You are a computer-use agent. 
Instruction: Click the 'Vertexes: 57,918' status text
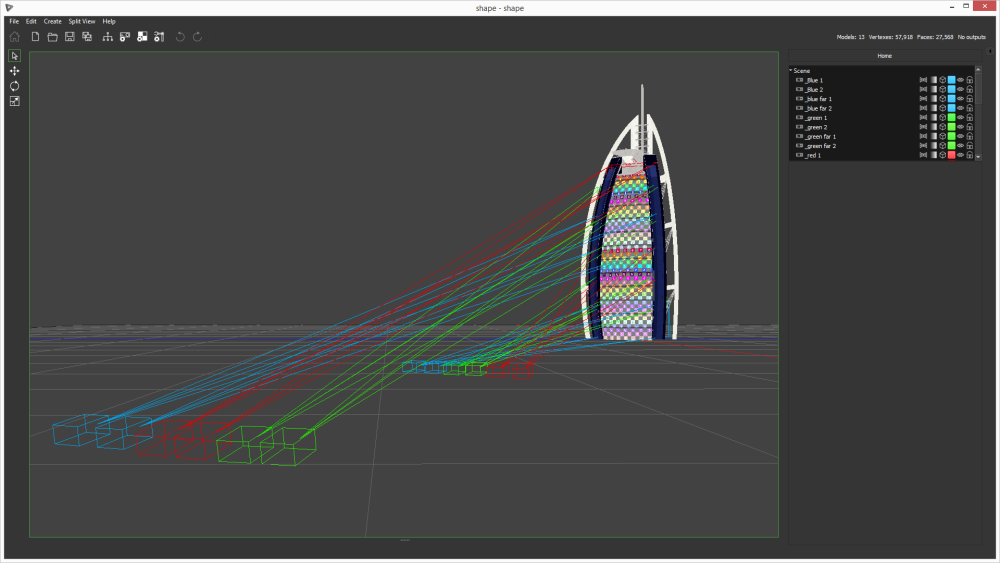[x=890, y=37]
